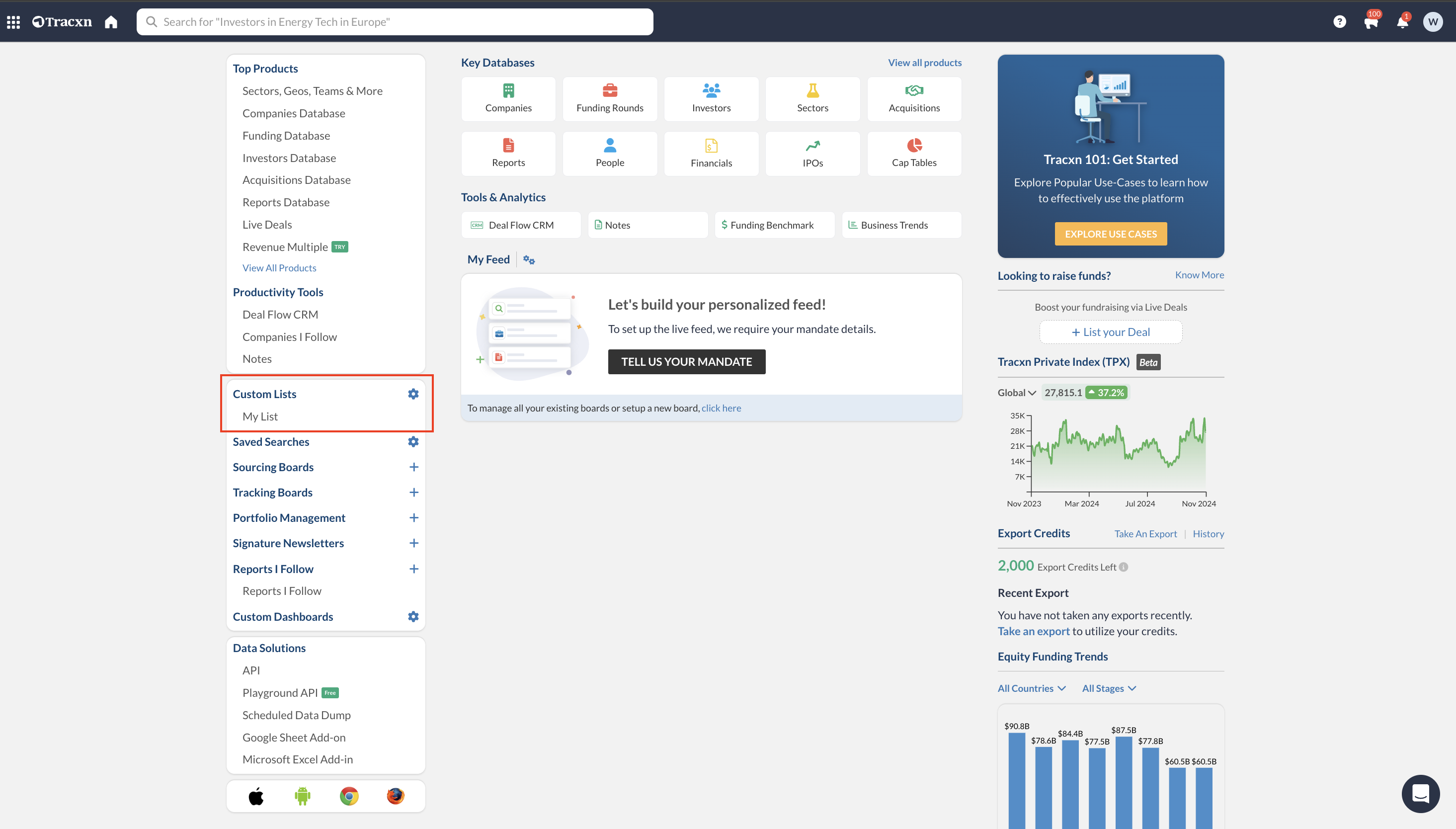
Task: Expand the Global index dropdown
Action: (x=1017, y=393)
